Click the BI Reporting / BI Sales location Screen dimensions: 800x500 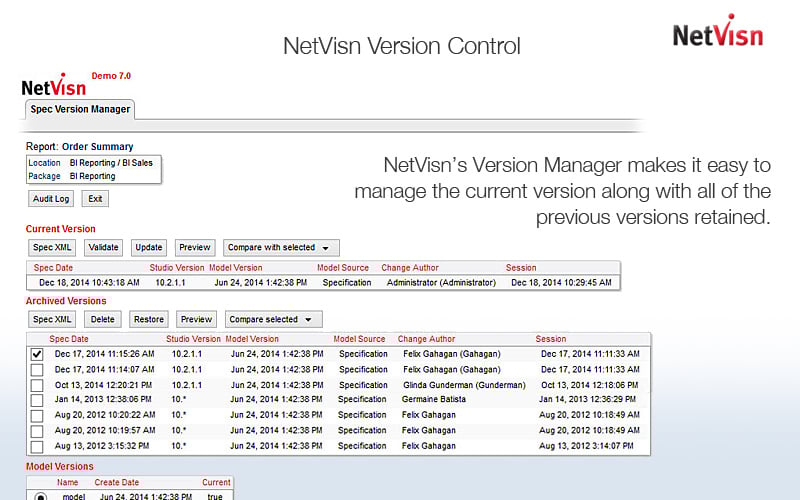coord(111,163)
